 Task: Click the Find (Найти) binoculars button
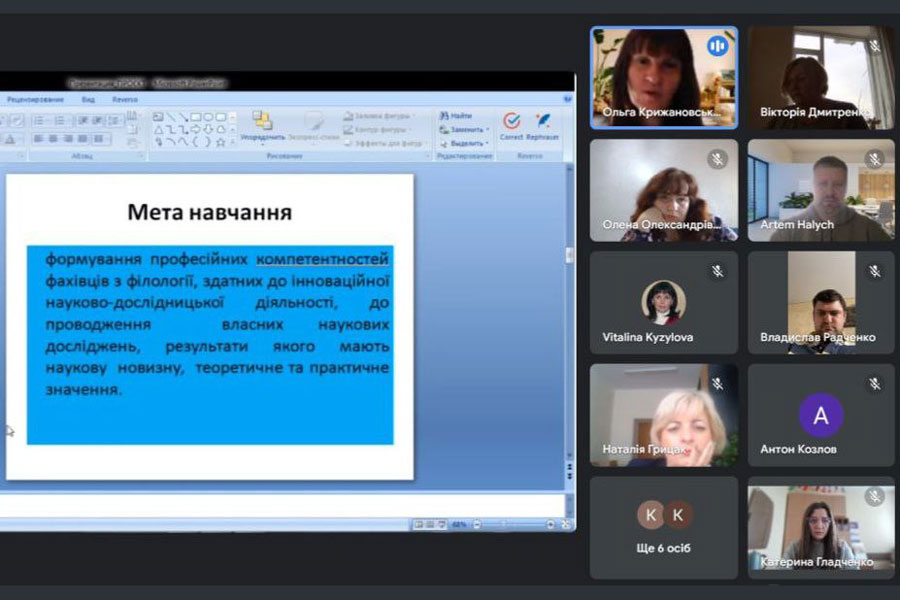[455, 116]
